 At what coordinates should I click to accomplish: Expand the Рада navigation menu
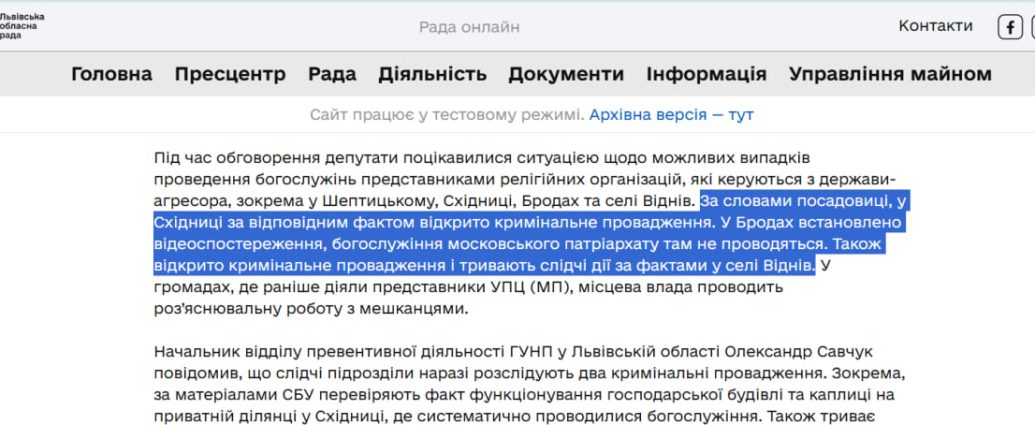click(332, 74)
